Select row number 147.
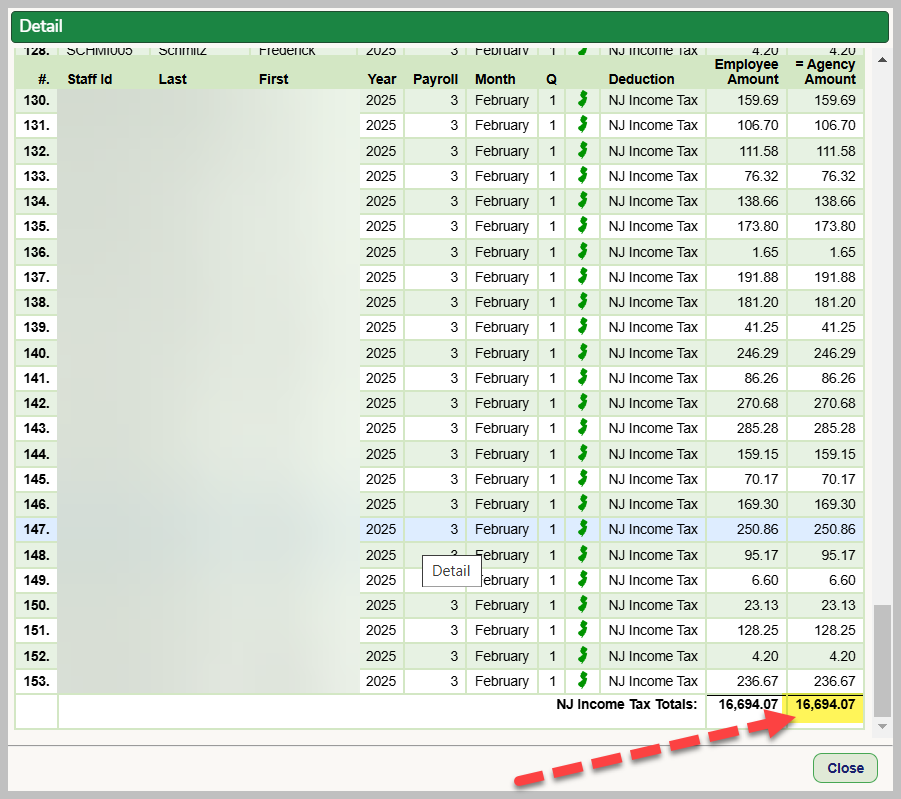The height and width of the screenshot is (799, 901). [37, 529]
